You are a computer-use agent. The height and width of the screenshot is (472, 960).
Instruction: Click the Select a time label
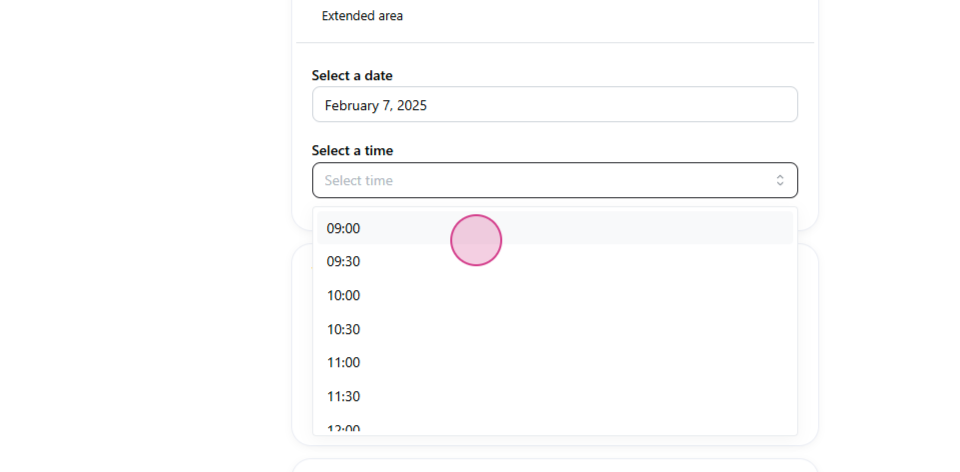coord(352,151)
